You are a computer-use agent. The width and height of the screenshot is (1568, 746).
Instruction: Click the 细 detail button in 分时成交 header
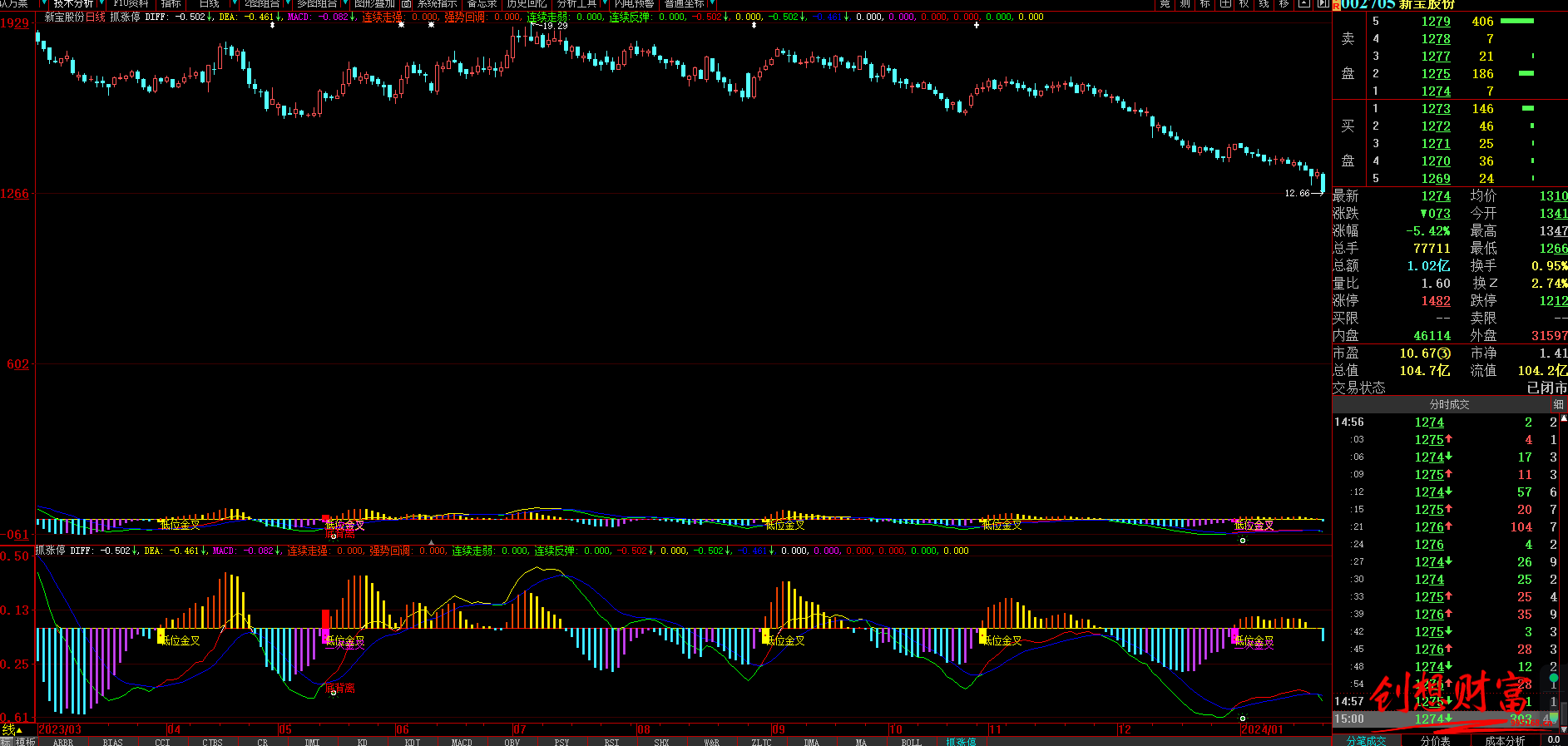click(1559, 404)
